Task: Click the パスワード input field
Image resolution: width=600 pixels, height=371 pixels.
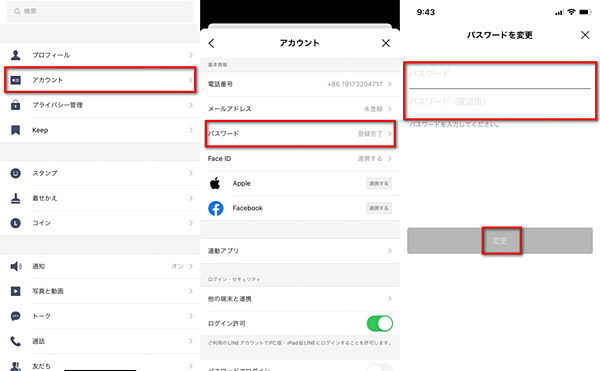Action: pos(500,75)
